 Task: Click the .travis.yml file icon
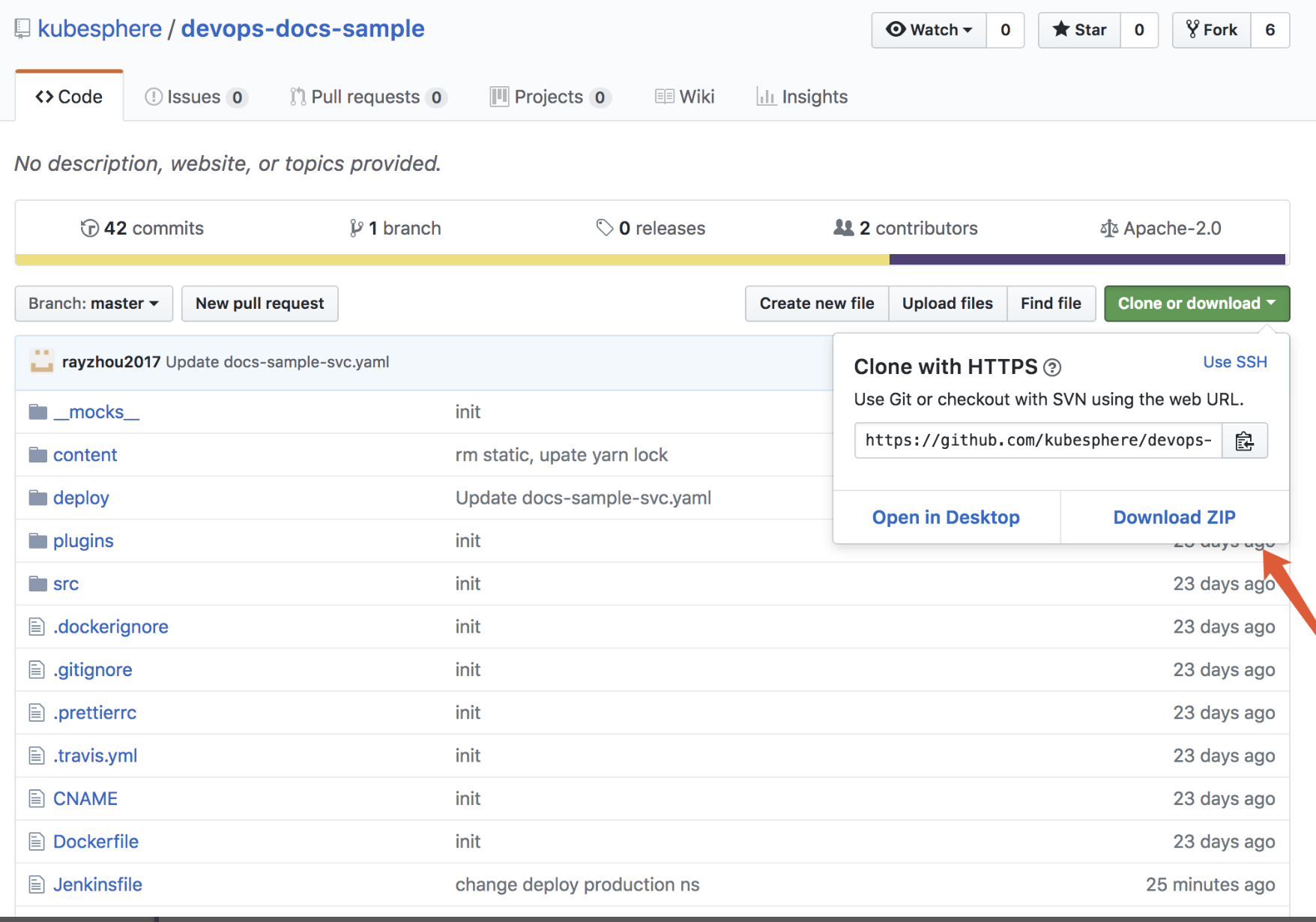[x=37, y=756]
